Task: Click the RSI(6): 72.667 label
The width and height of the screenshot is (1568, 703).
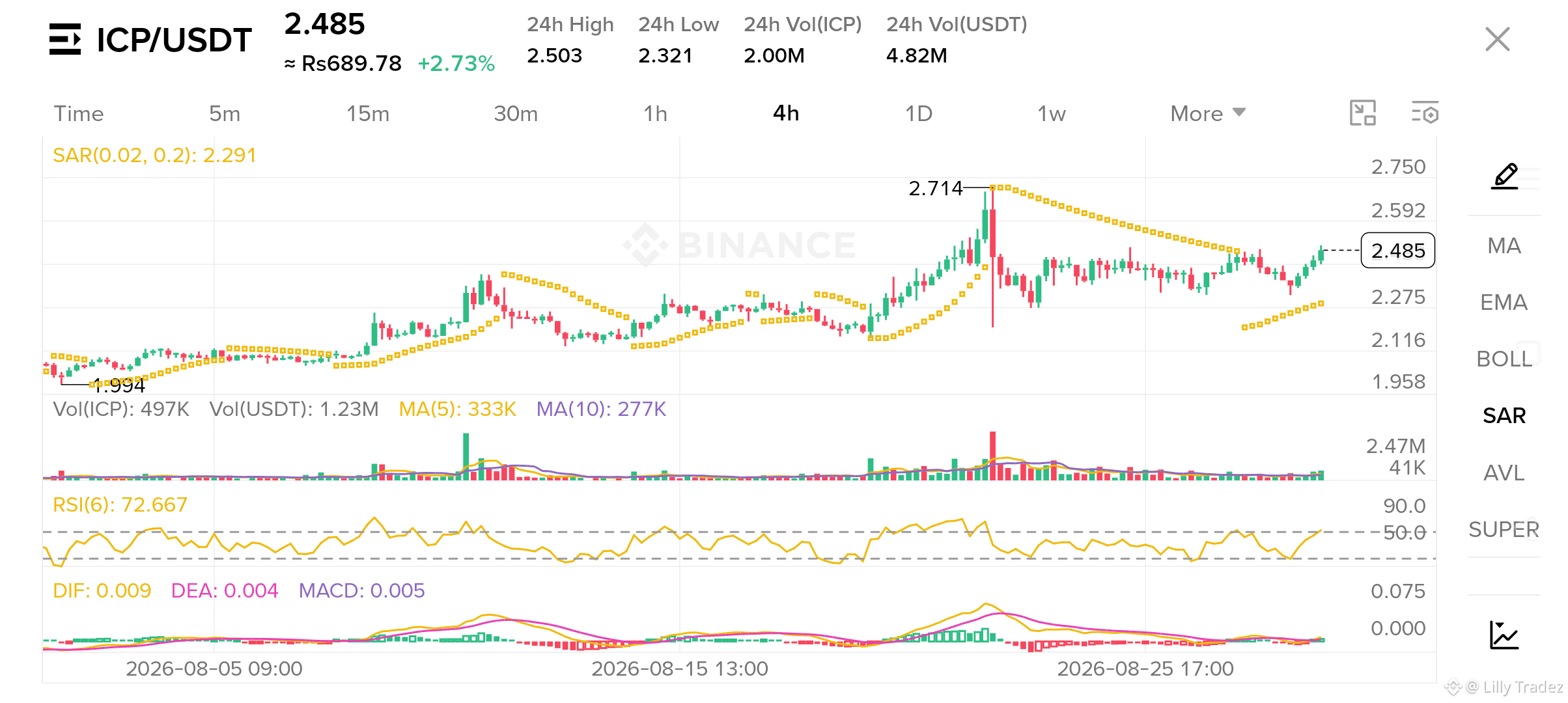Action: pos(120,504)
